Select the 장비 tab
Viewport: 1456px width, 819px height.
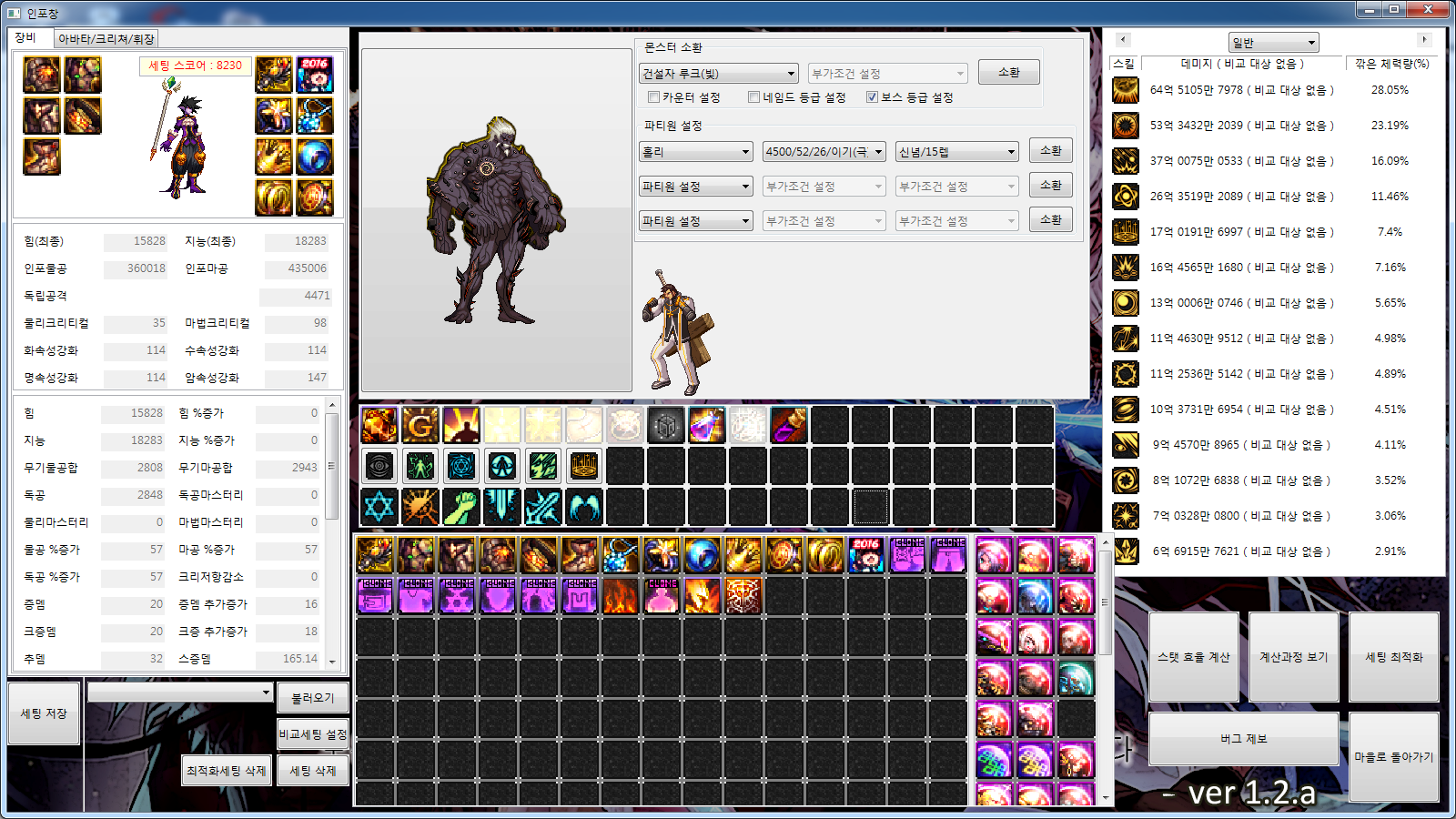click(25, 38)
